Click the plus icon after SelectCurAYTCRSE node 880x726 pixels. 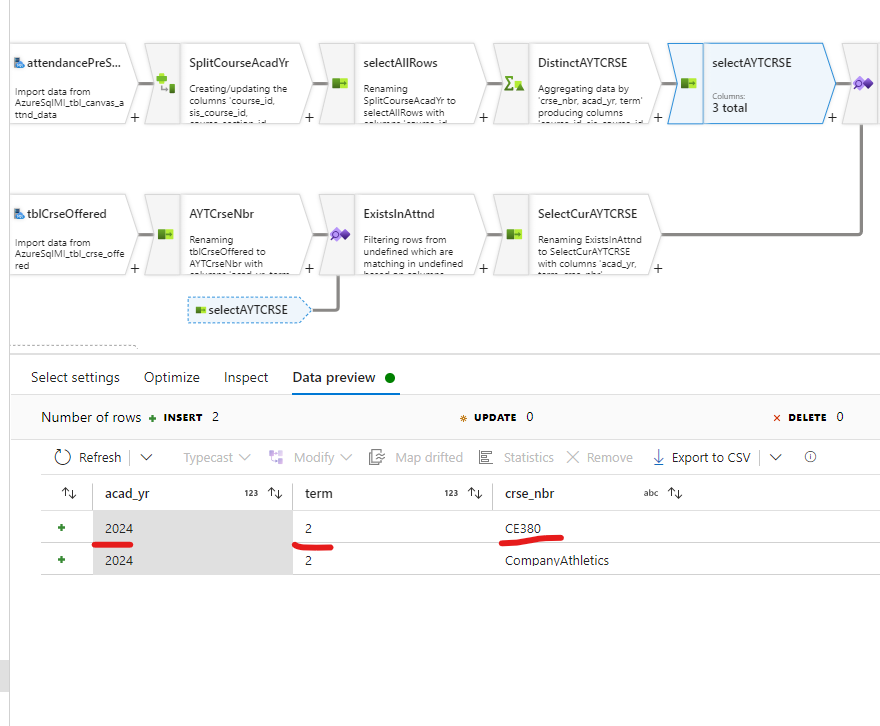[657, 269]
